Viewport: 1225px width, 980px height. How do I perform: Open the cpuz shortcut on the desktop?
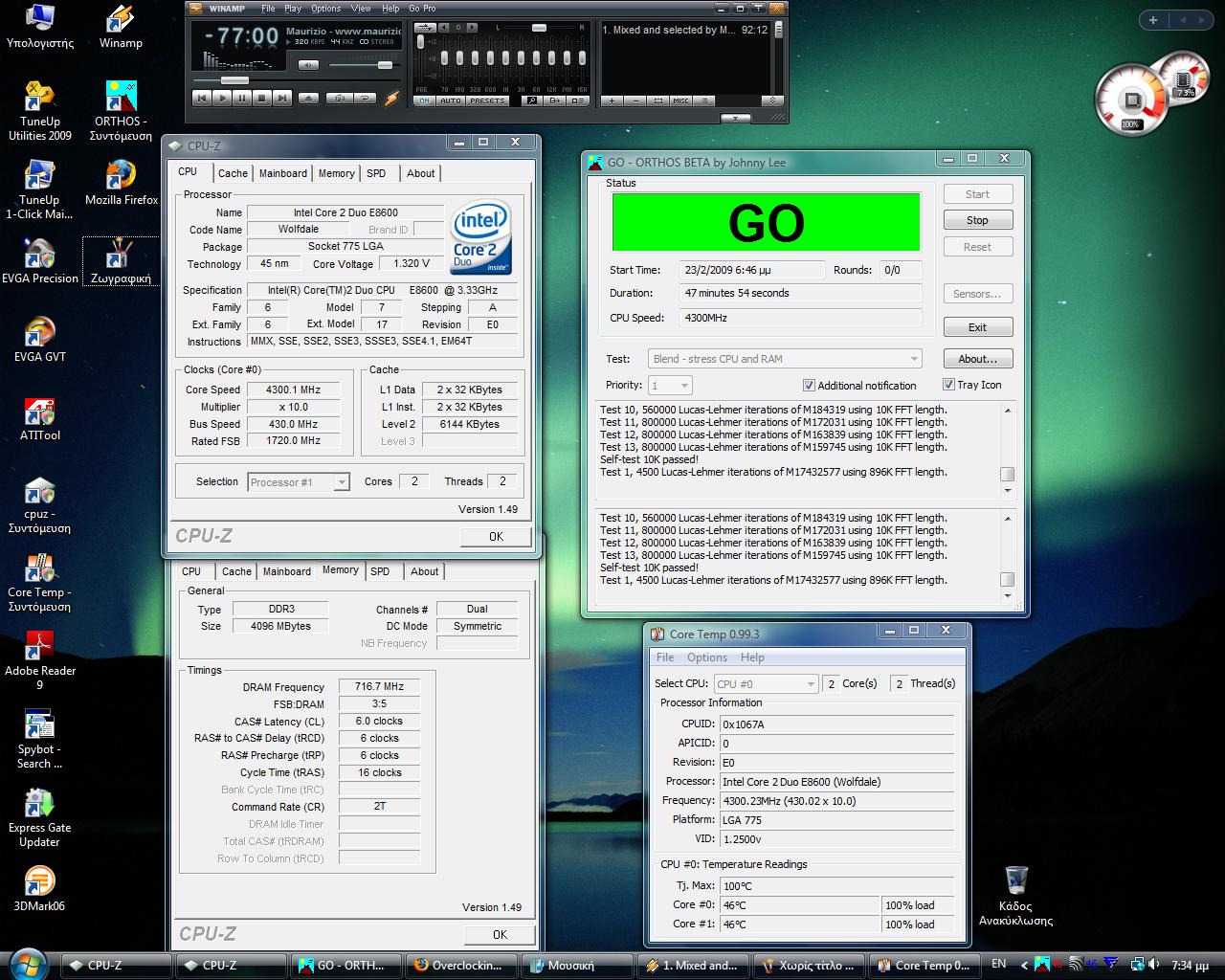tap(40, 504)
